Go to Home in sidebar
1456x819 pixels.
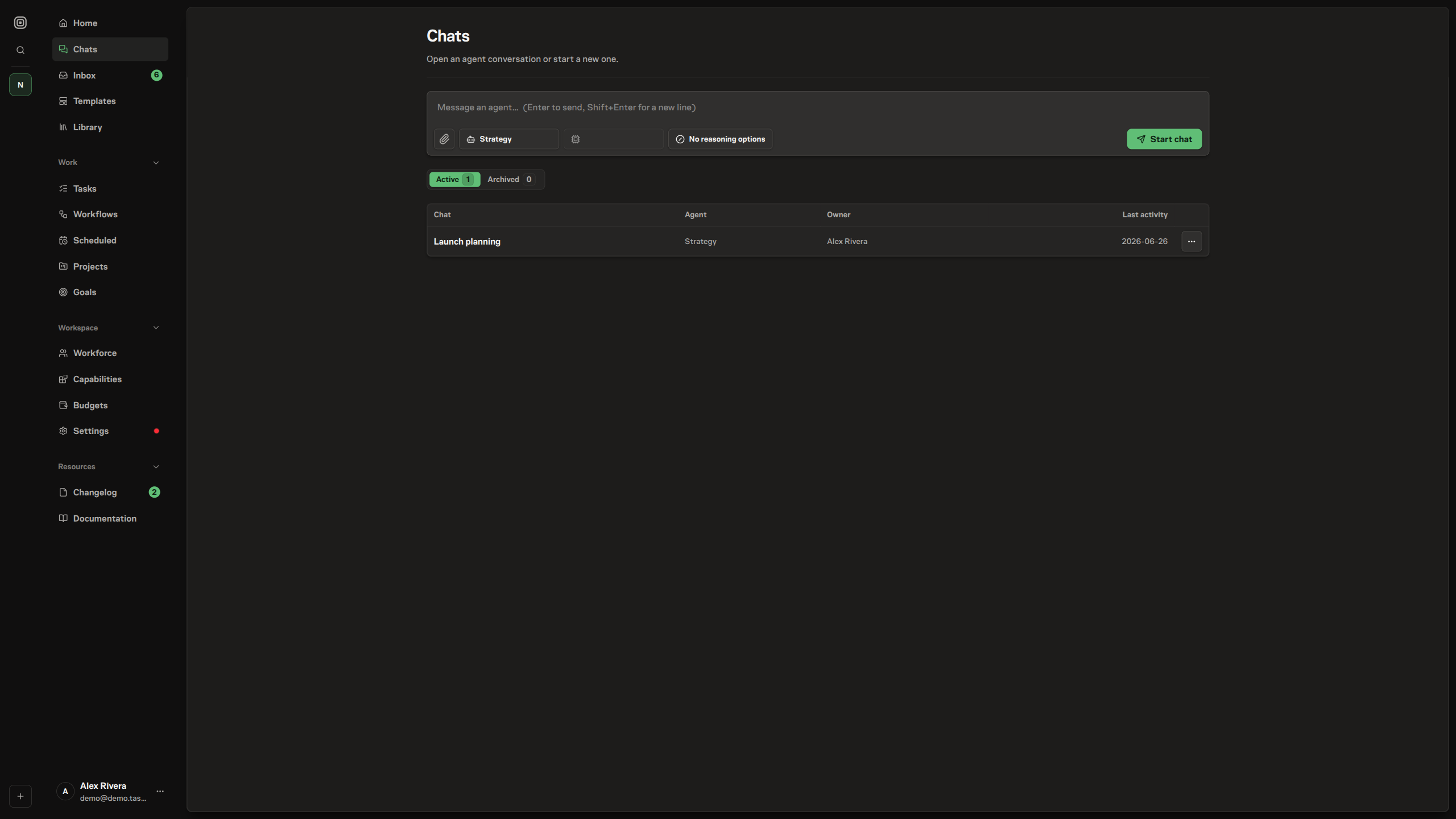click(x=110, y=23)
